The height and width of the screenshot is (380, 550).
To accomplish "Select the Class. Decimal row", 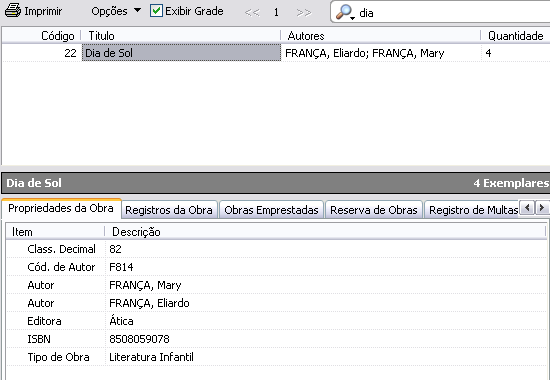I will click(x=276, y=249).
